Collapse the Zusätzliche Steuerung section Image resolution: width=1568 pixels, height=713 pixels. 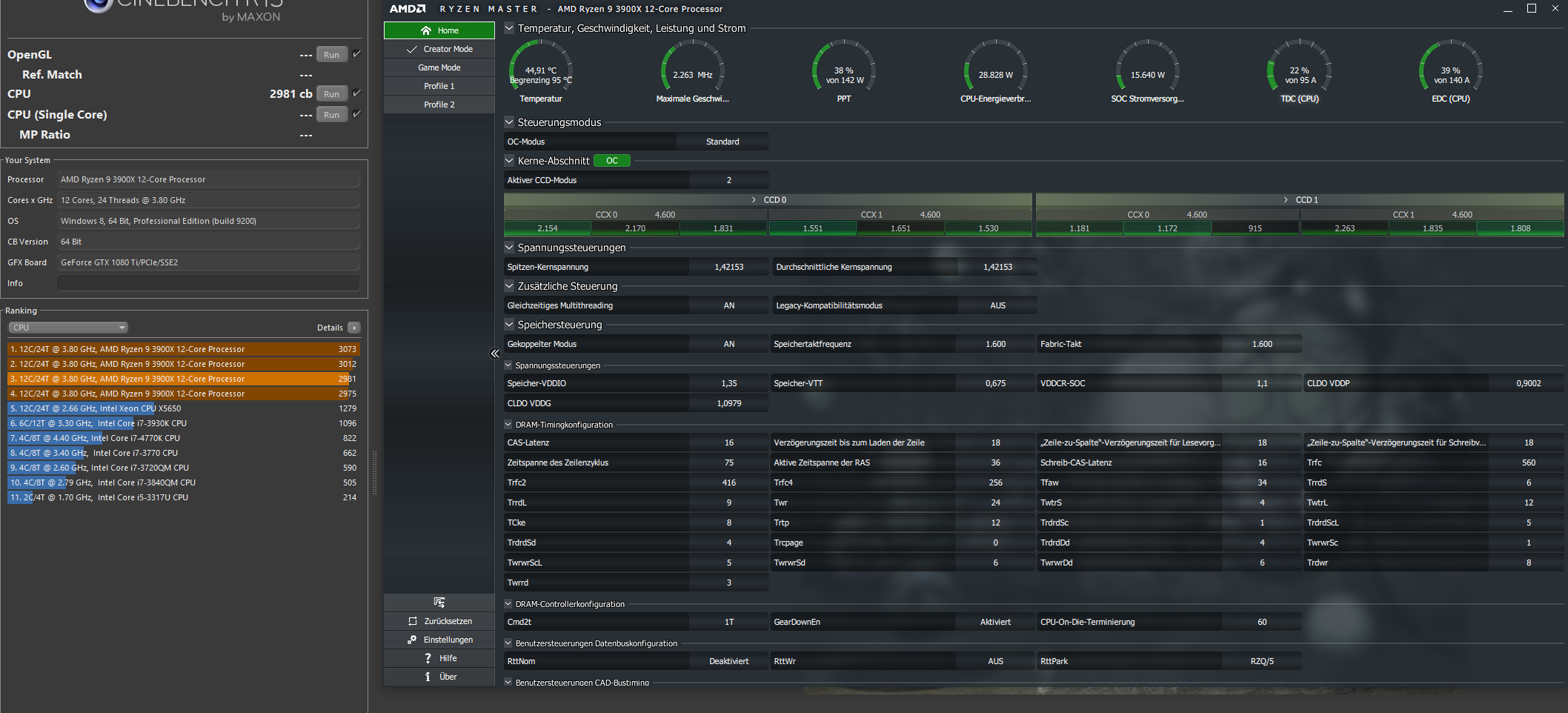point(509,286)
